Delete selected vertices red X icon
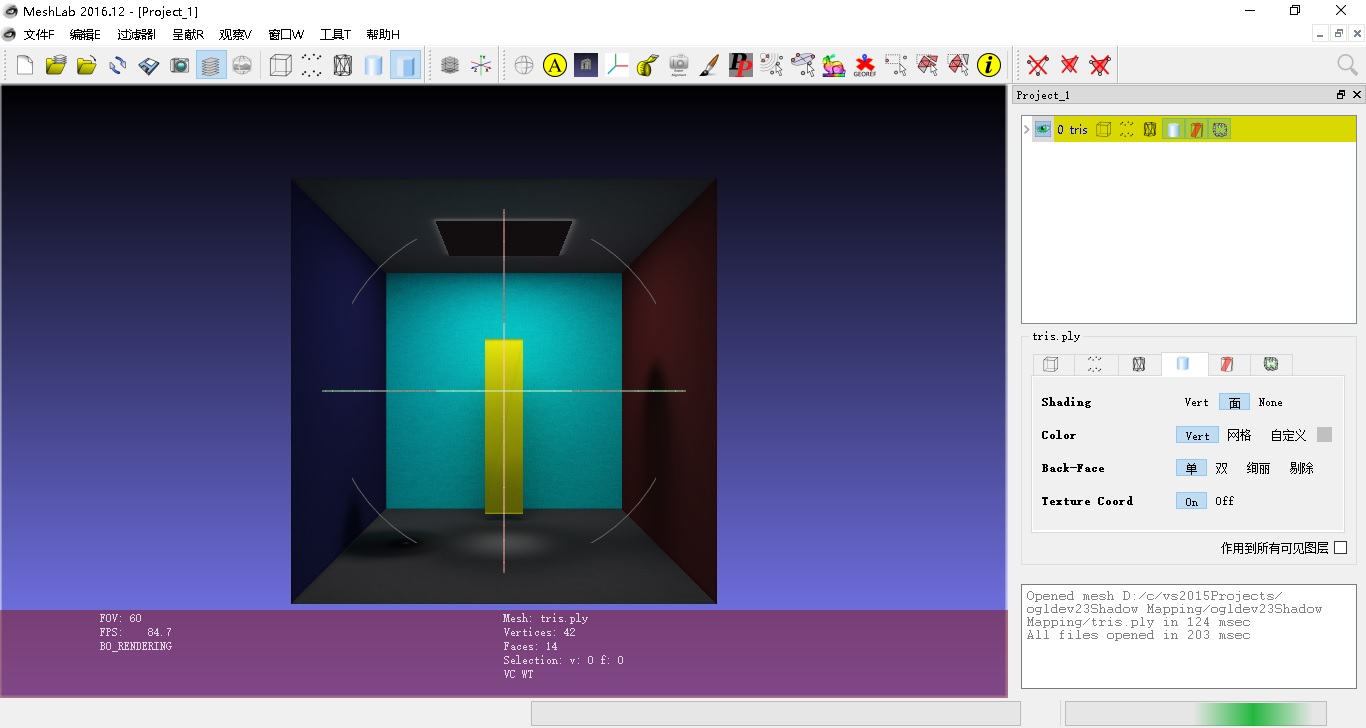This screenshot has height=728, width=1366. coord(1038,66)
